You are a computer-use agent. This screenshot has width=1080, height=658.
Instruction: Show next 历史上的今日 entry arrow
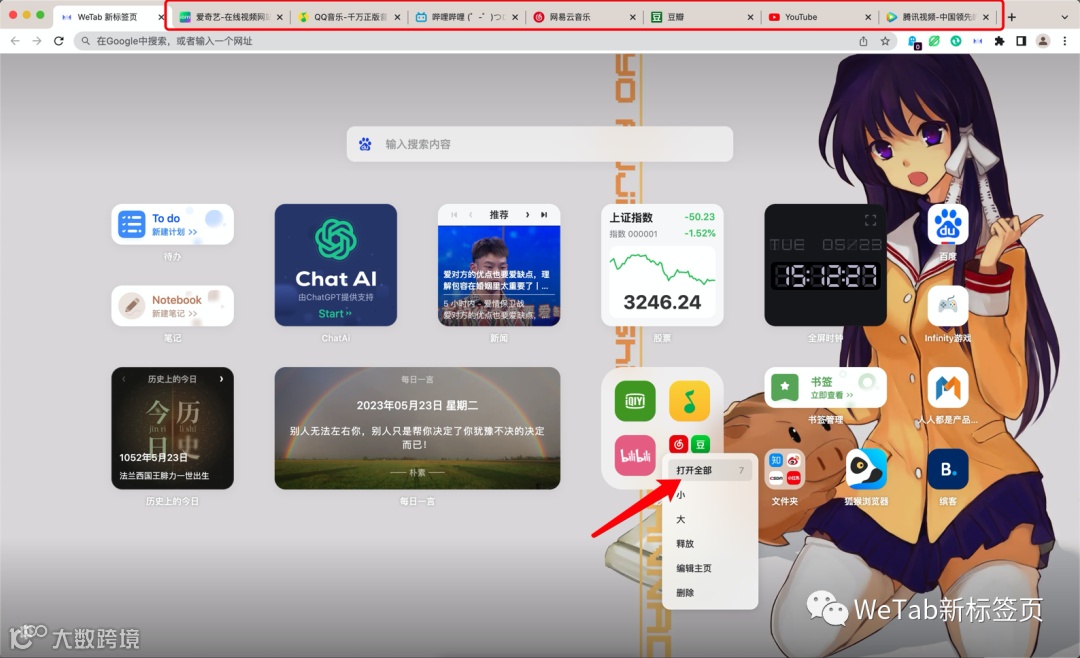click(221, 379)
